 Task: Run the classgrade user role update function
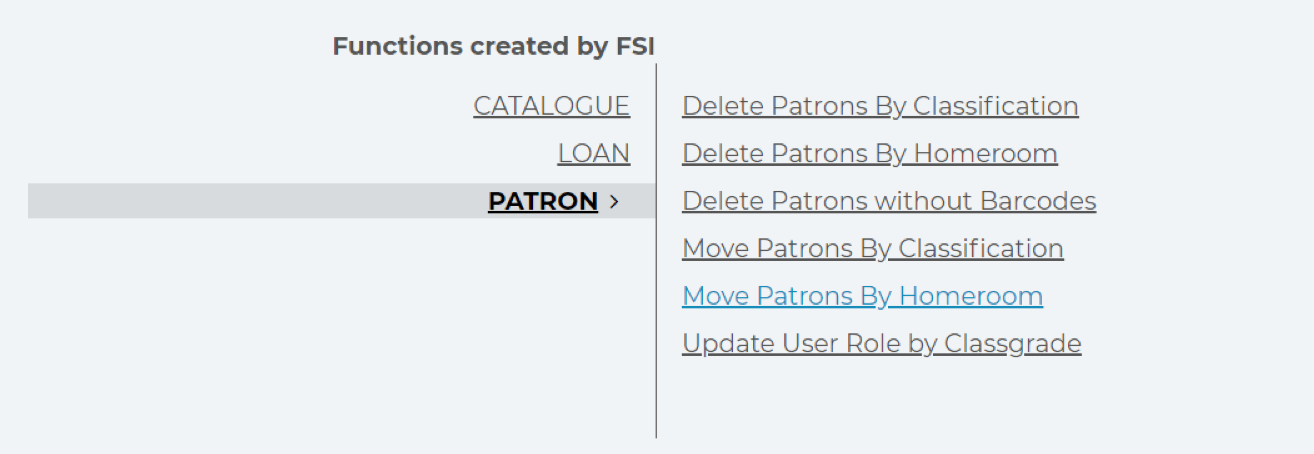pyautogui.click(x=882, y=344)
